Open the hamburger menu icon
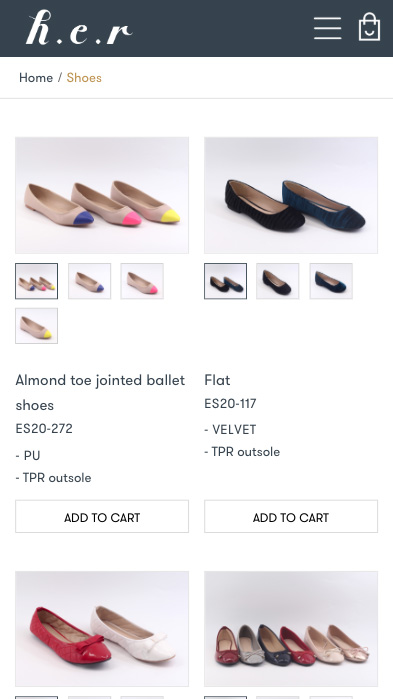 (328, 28)
